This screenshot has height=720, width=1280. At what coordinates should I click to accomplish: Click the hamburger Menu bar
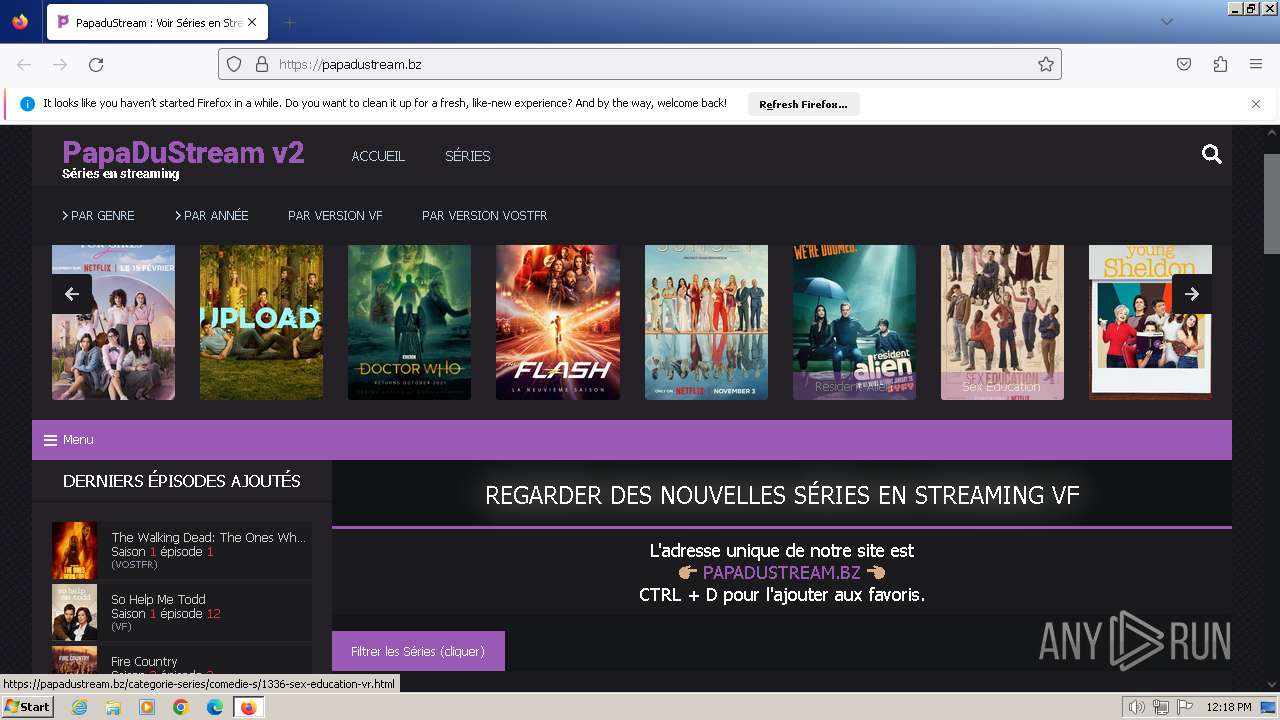(x=632, y=440)
